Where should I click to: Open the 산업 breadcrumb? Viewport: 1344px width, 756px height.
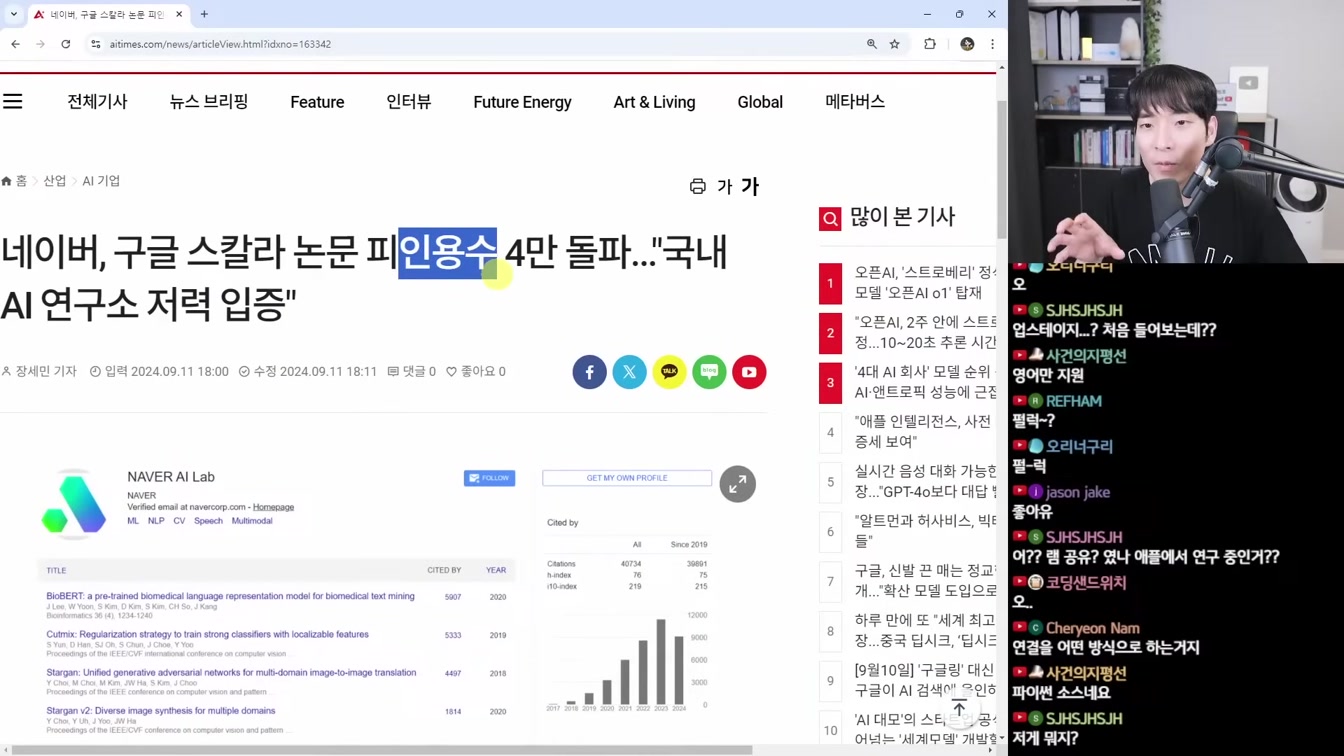(x=55, y=181)
